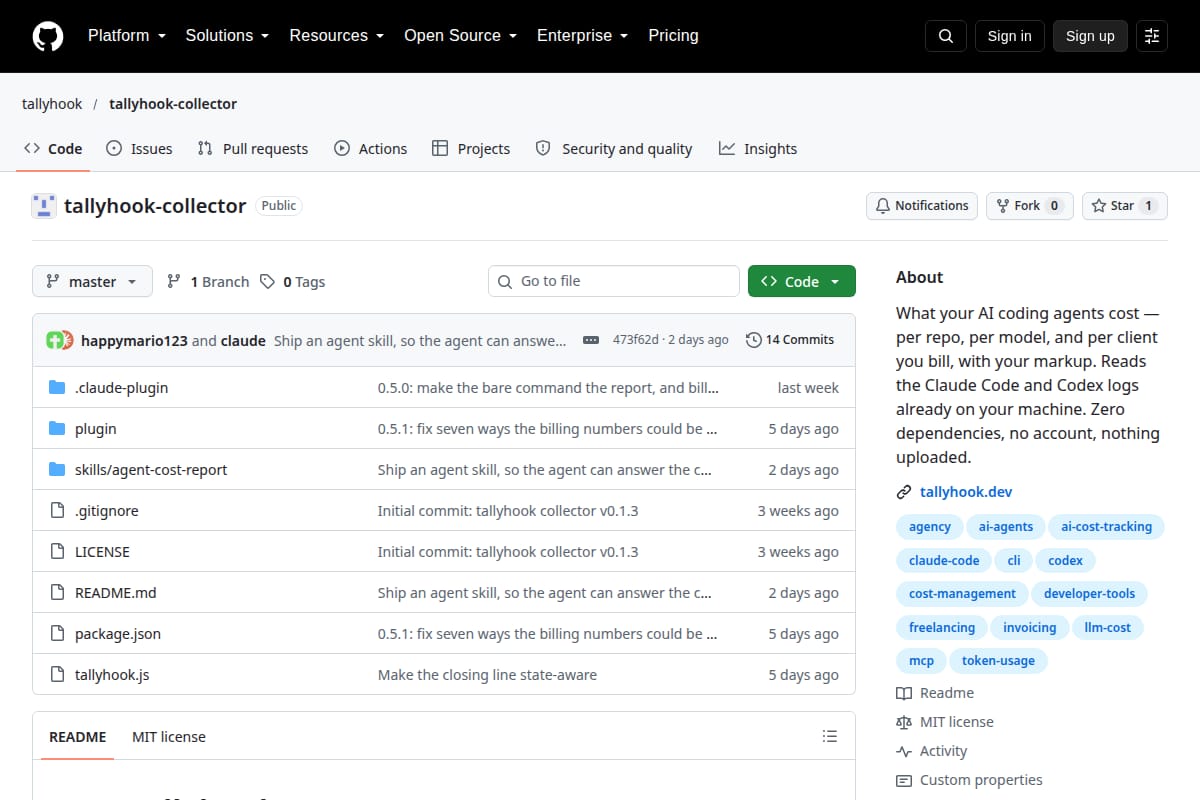This screenshot has height=800, width=1200.
Task: Click the skills/agent-cost-report folder icon
Action: [57, 470]
